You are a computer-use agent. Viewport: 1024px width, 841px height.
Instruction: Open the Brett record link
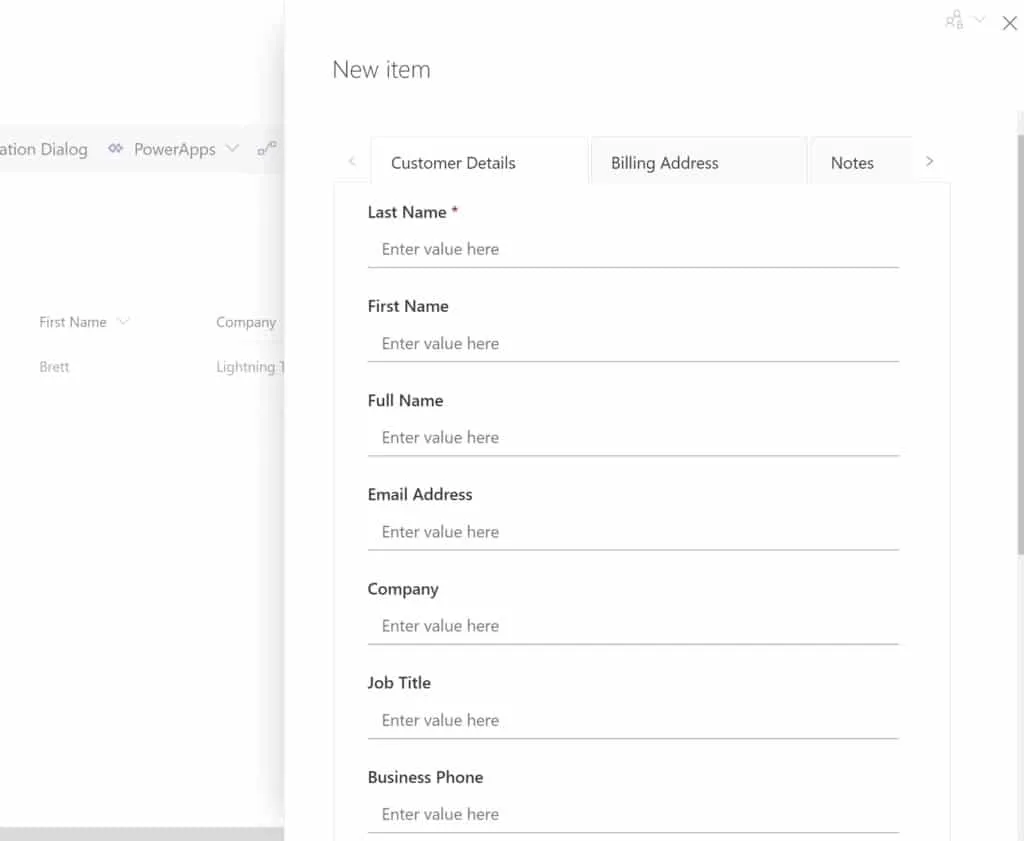(x=53, y=366)
